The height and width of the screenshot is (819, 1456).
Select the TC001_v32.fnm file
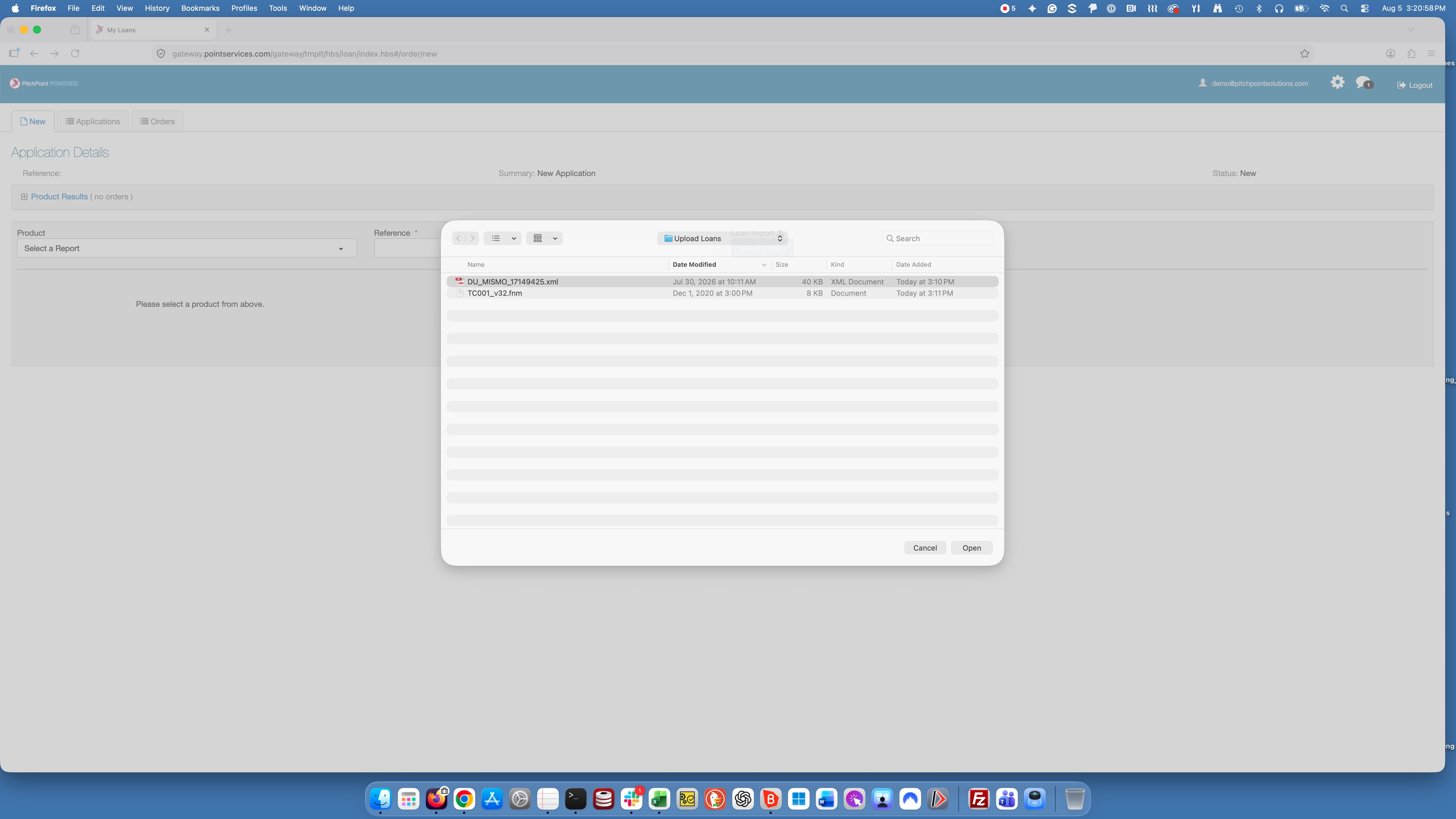[x=722, y=293]
